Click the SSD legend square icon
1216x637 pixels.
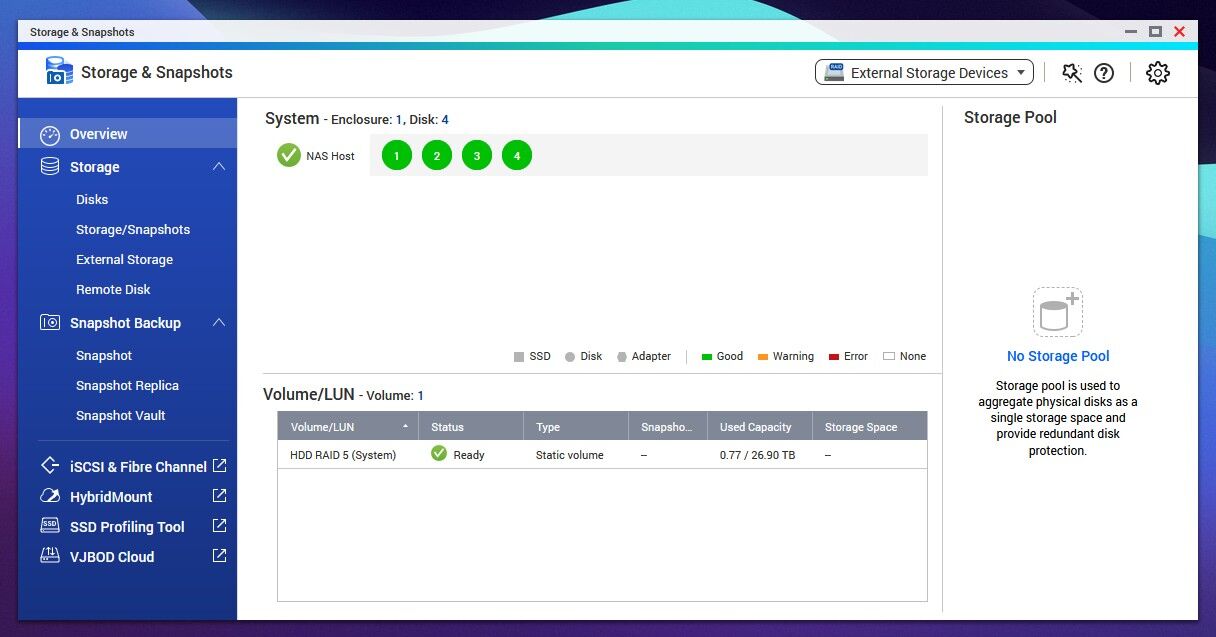(519, 356)
